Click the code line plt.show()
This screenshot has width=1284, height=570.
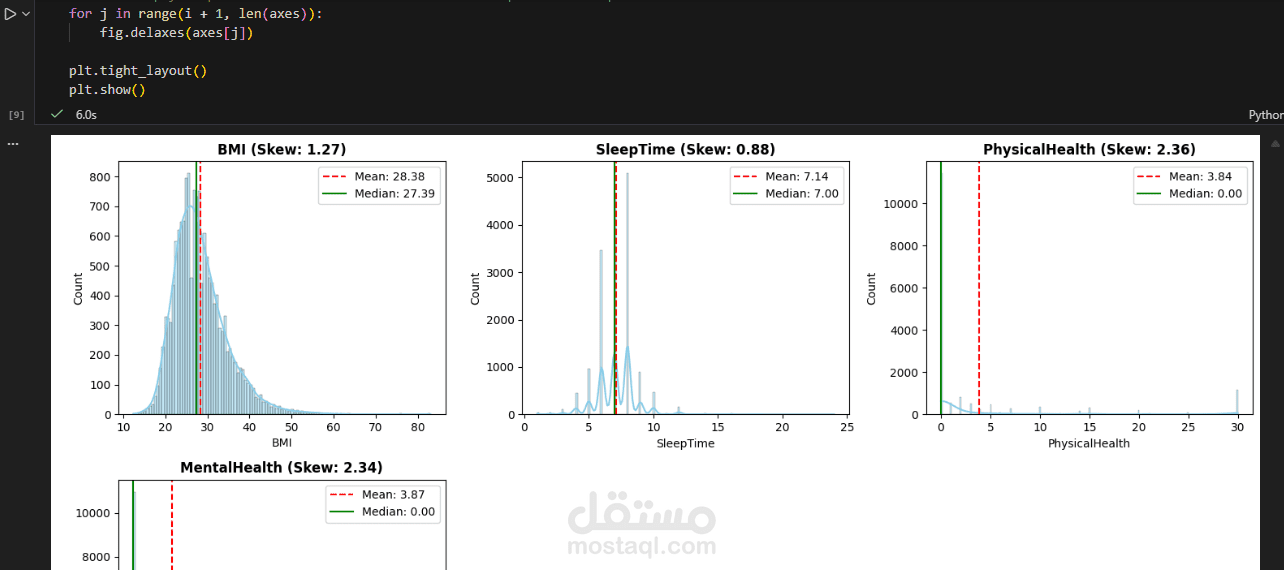(x=107, y=90)
